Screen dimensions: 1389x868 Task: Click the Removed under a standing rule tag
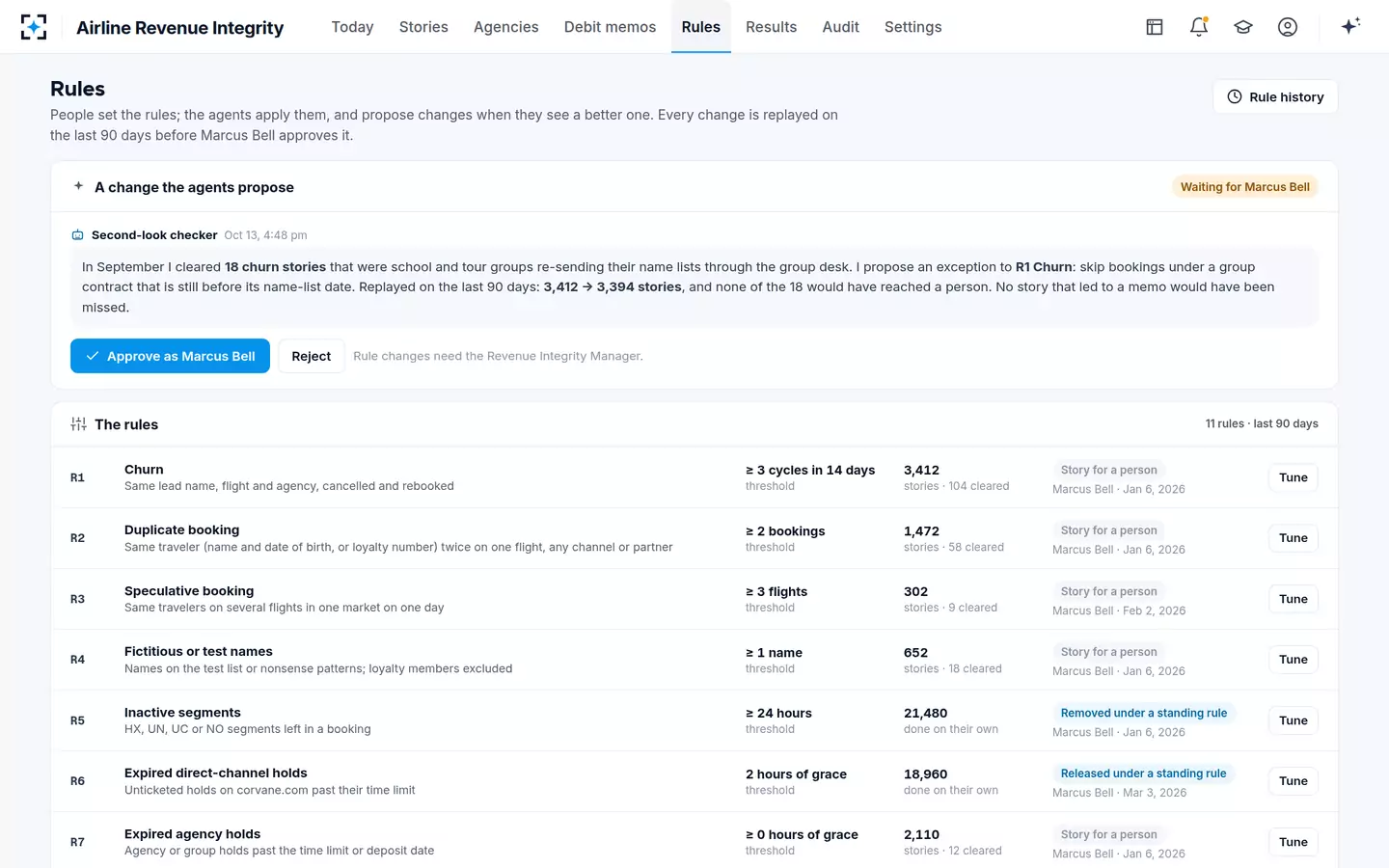[x=1144, y=713]
